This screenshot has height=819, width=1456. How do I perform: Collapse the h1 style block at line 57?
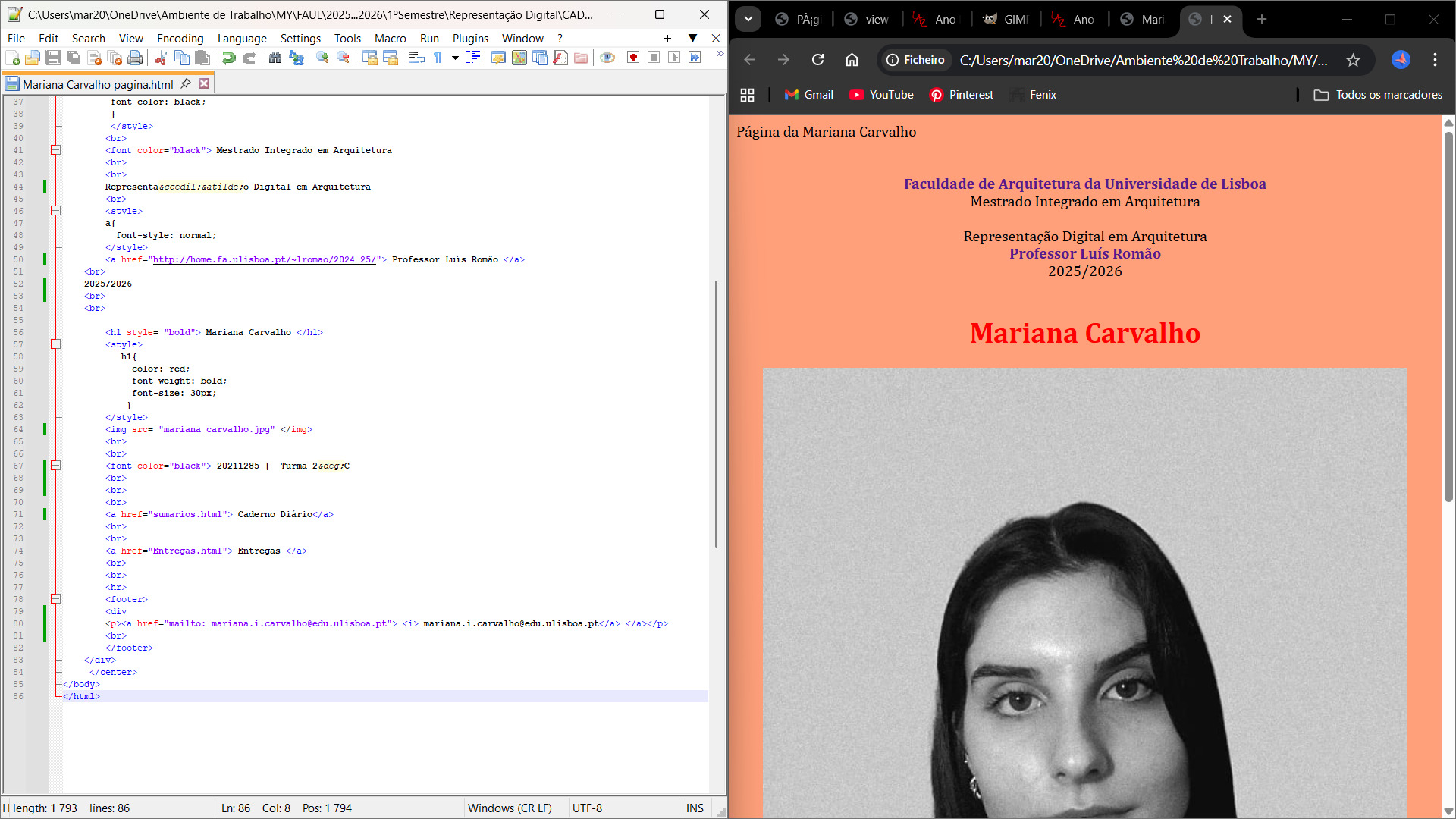(x=55, y=344)
